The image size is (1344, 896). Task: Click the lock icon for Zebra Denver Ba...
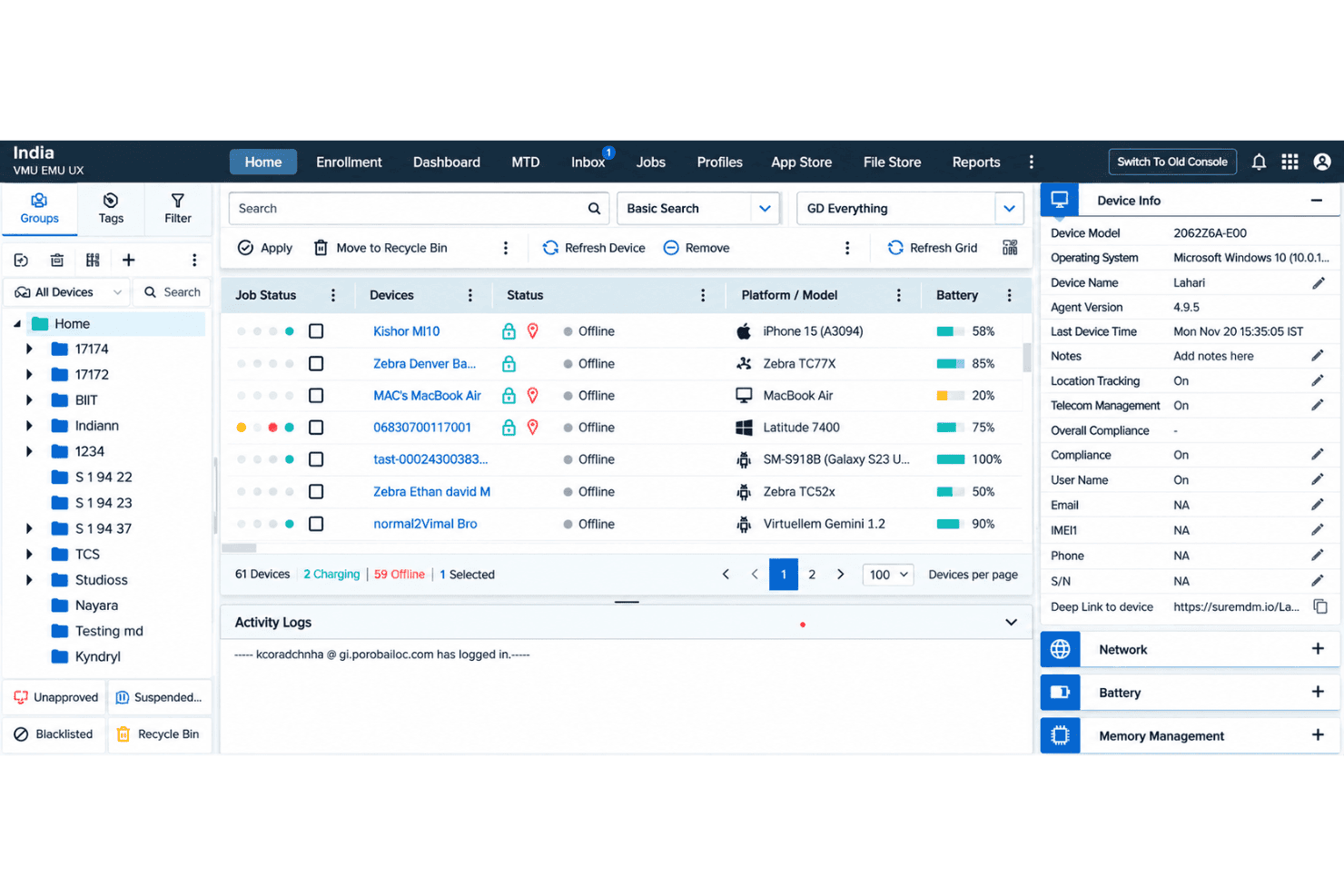coord(509,364)
